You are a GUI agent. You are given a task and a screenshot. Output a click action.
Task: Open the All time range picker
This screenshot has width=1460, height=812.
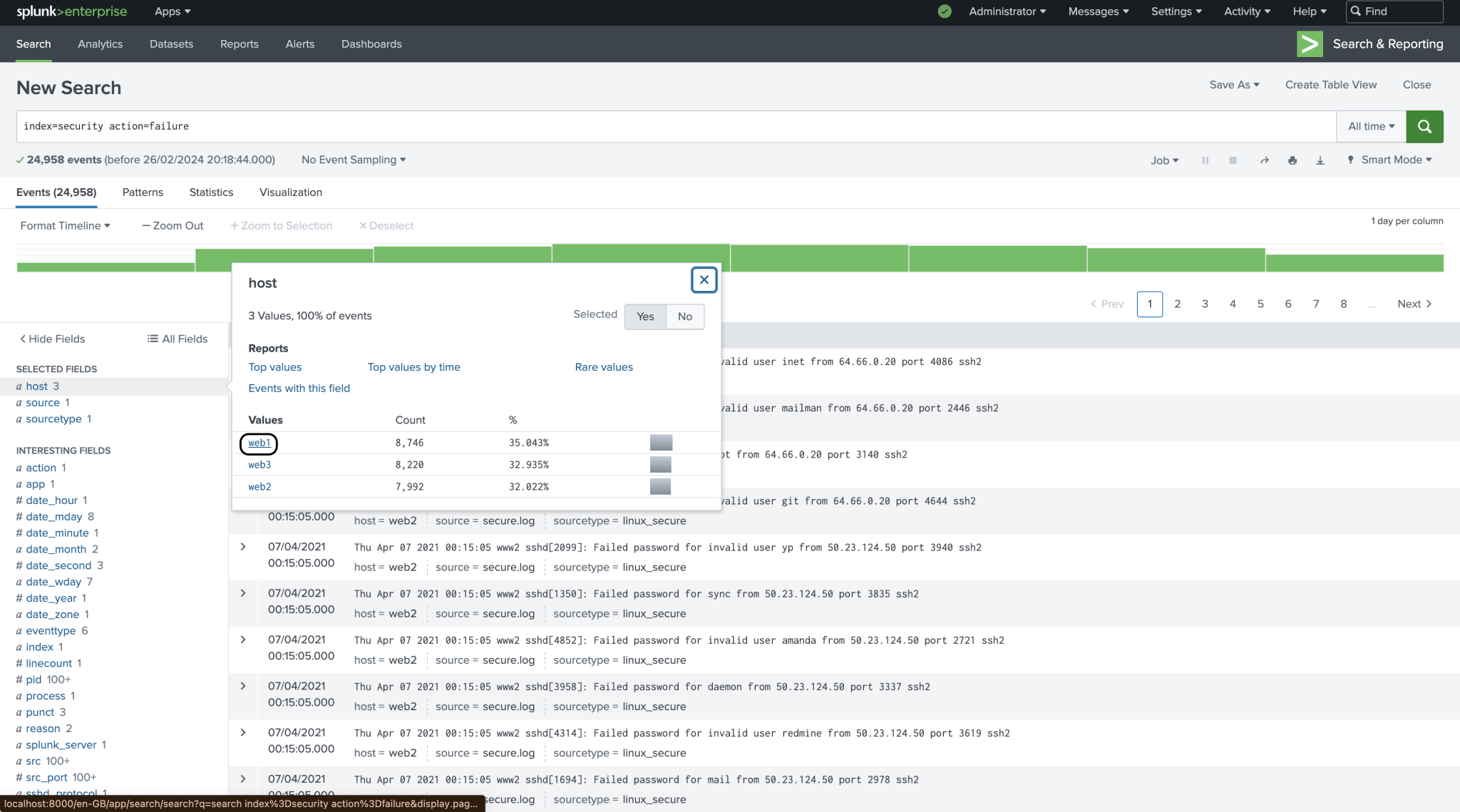point(1369,126)
